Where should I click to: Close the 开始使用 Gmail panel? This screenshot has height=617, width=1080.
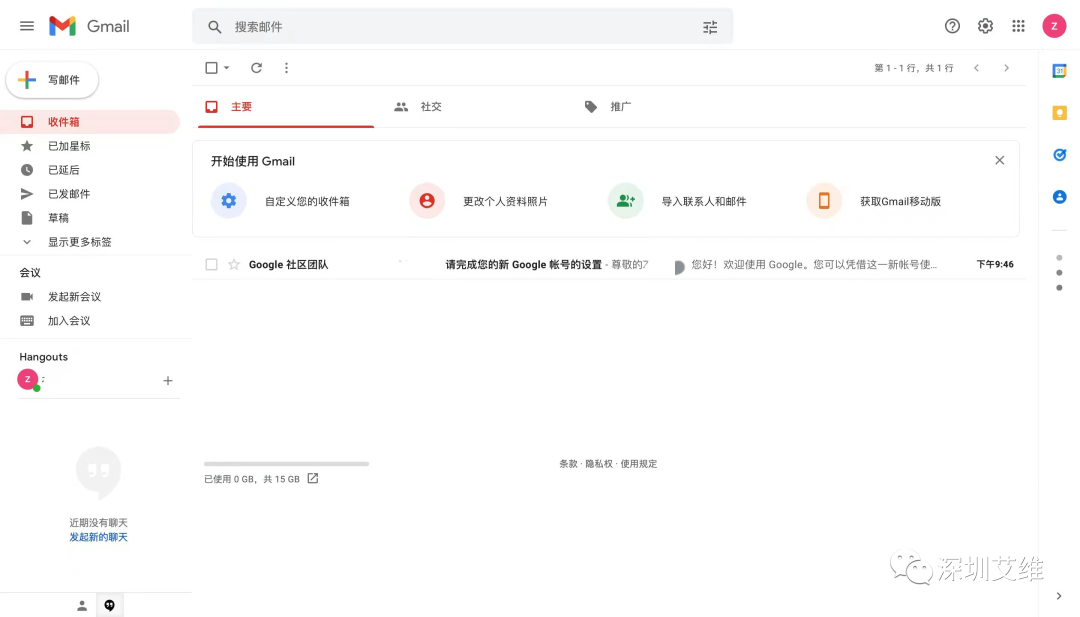999,160
